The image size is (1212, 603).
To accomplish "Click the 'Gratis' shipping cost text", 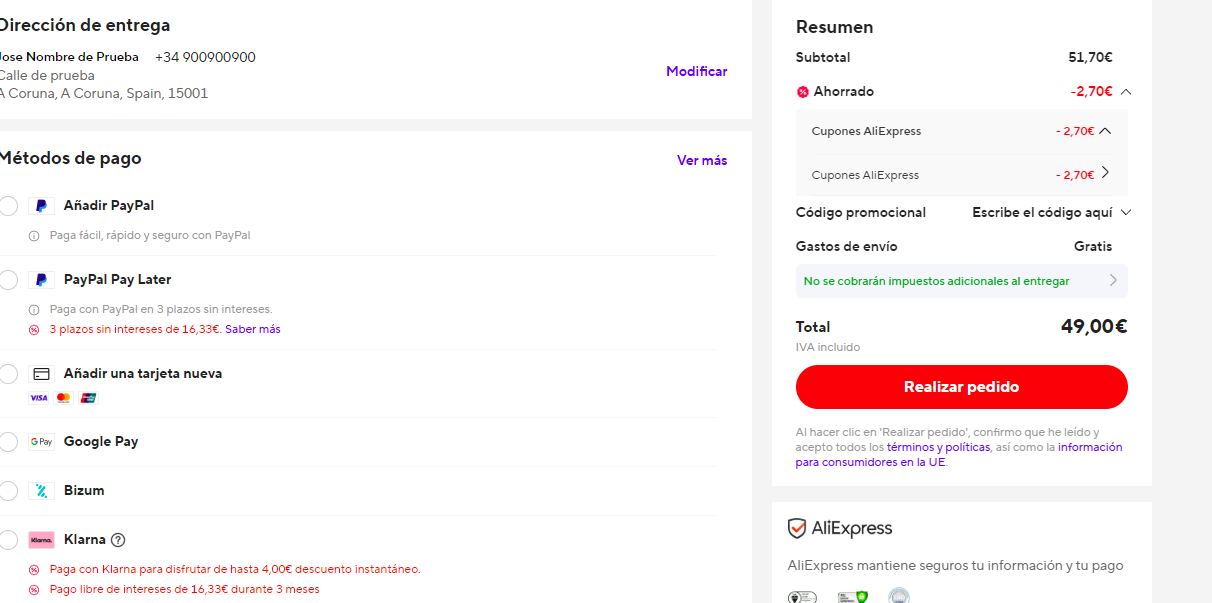I will click(x=1093, y=247).
